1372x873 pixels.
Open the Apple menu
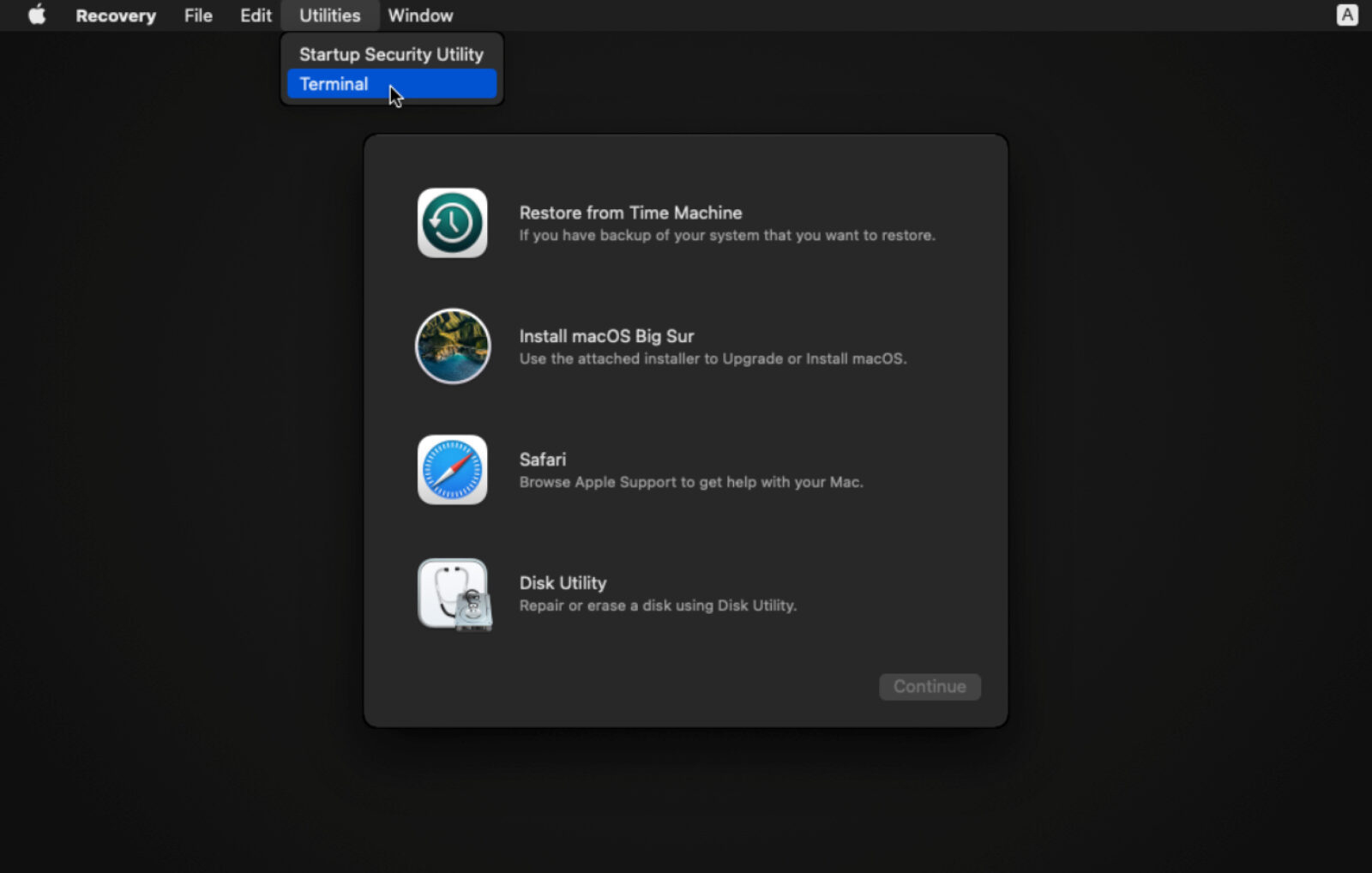point(34,15)
